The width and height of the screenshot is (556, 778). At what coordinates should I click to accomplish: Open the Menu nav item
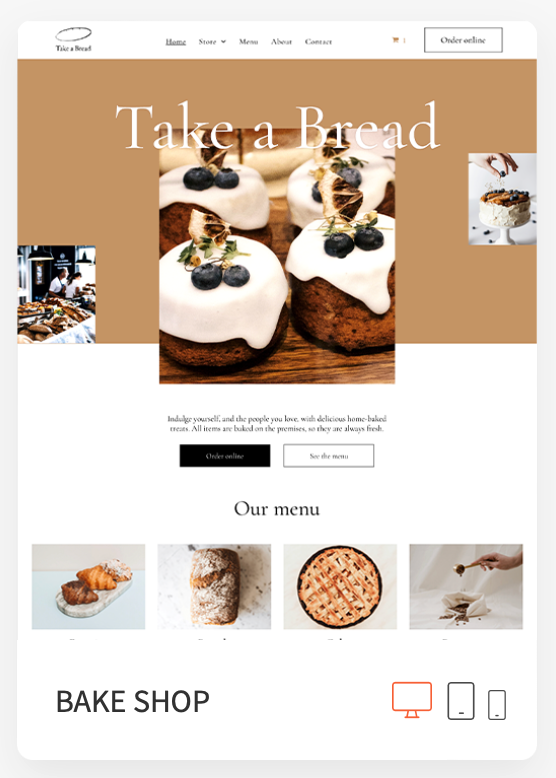pos(248,42)
